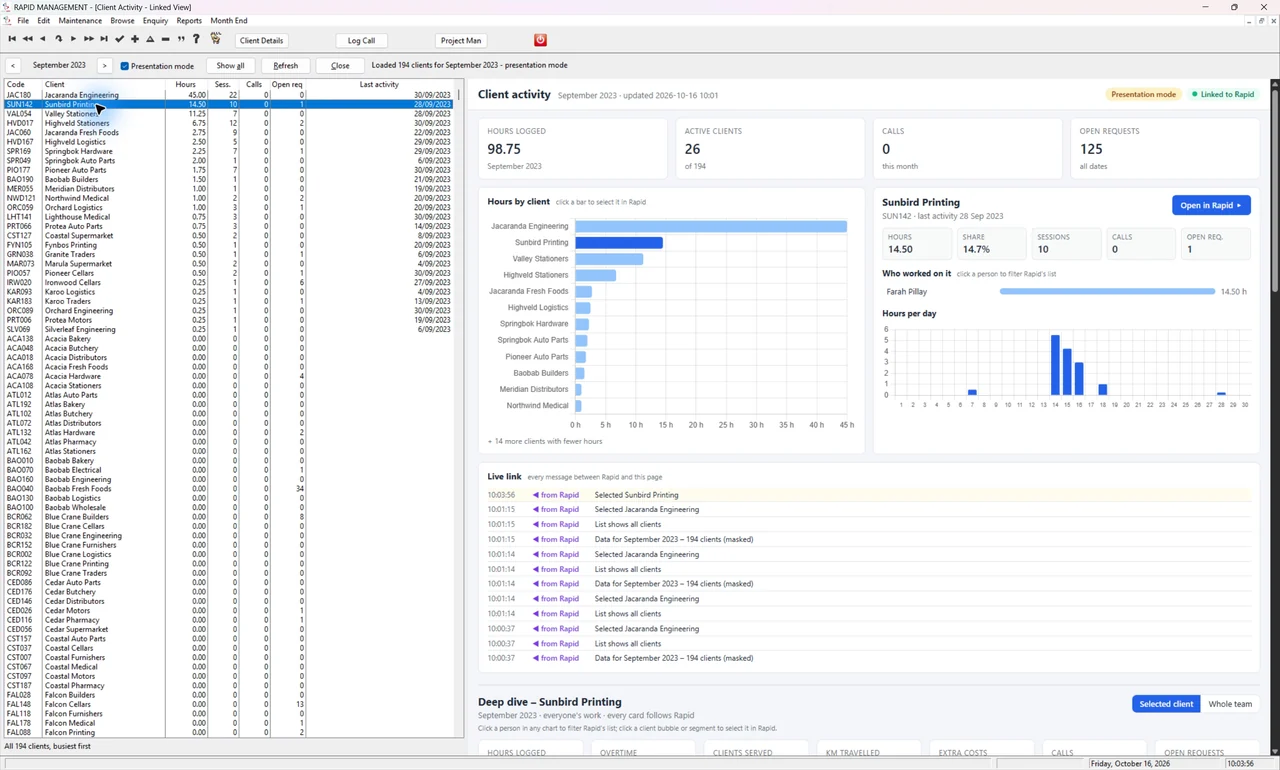Sort client list by Hours column header
This screenshot has height=770, width=1280.
pos(186,85)
